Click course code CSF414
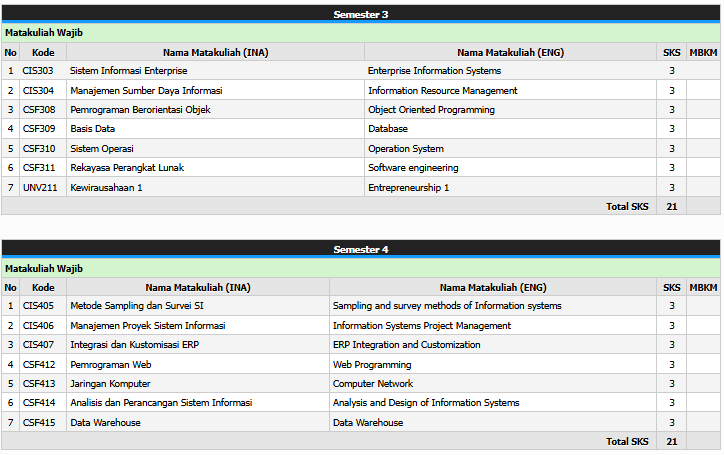The height and width of the screenshot is (455, 724). pyautogui.click(x=38, y=403)
